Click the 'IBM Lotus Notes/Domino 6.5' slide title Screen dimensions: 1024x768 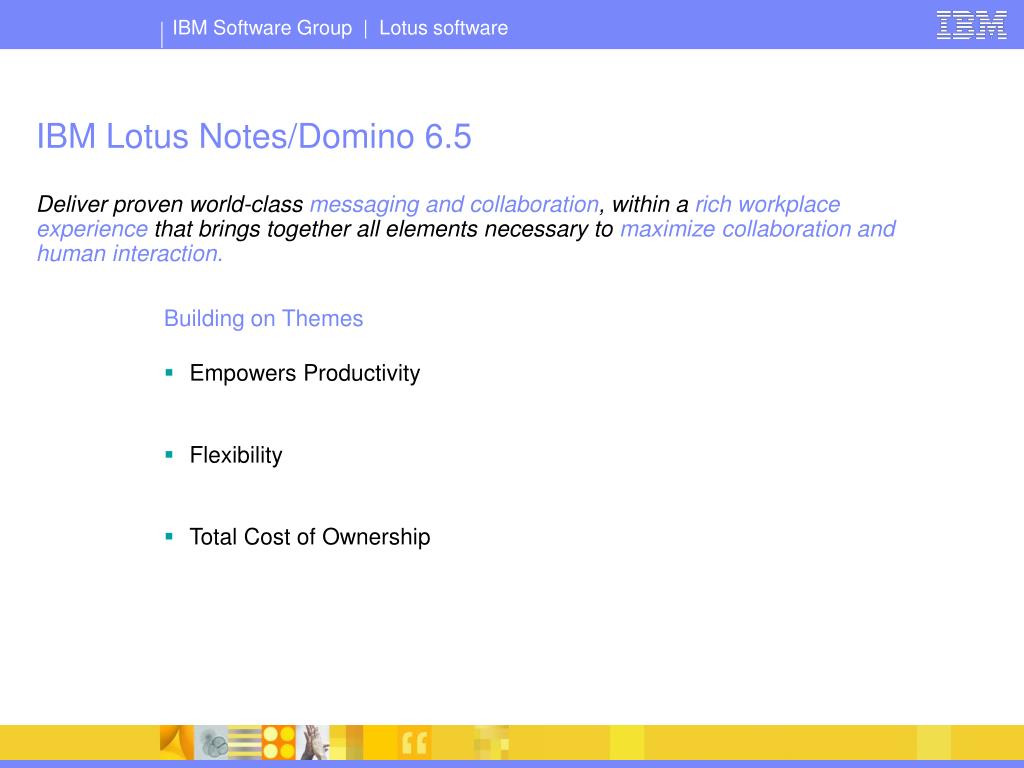point(254,136)
